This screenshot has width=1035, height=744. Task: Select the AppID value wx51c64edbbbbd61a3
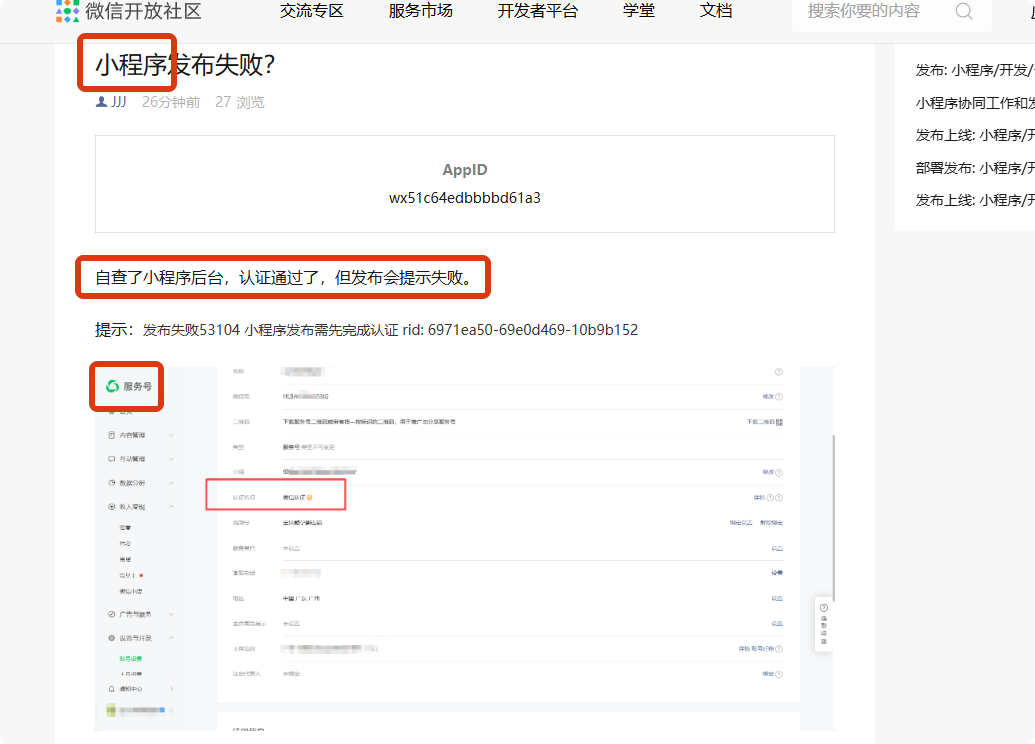tap(465, 198)
